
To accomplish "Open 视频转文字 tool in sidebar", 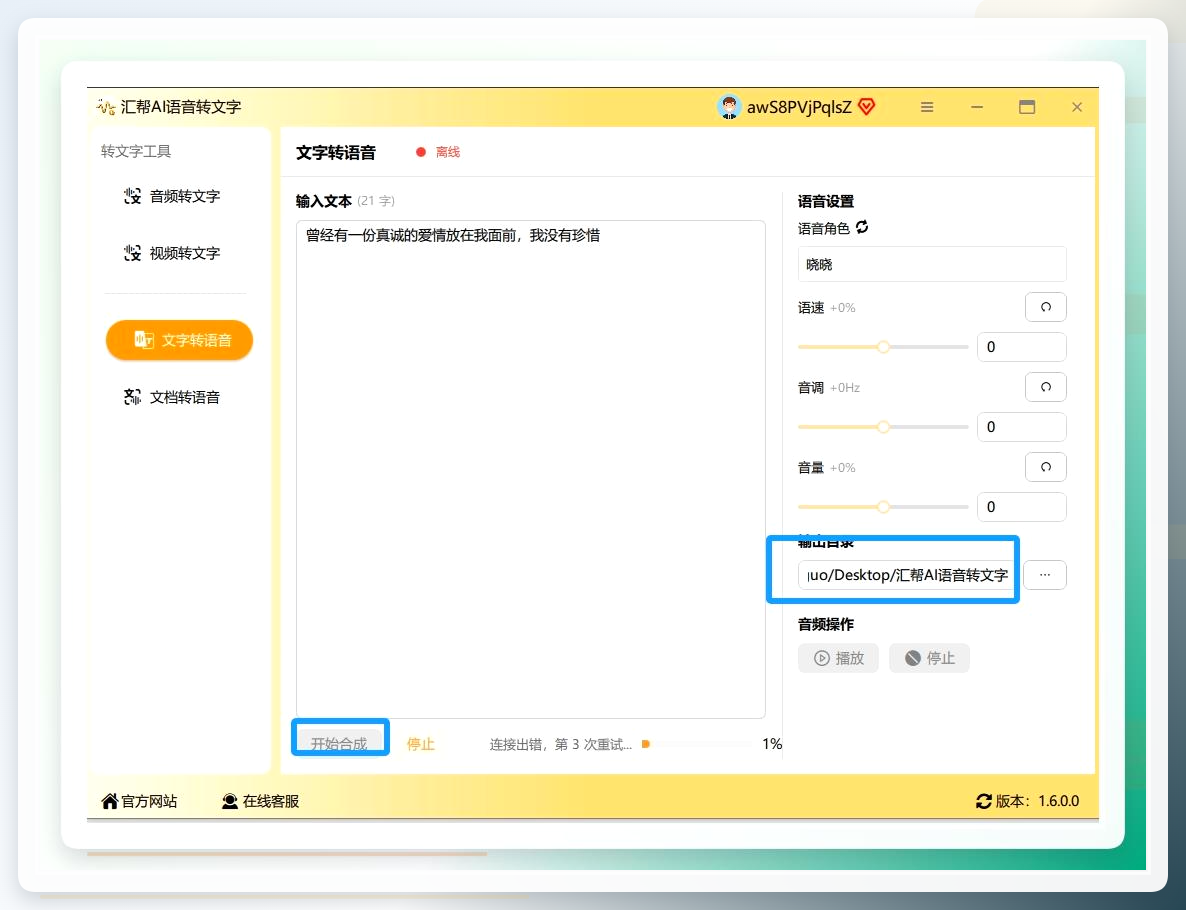I will point(172,253).
